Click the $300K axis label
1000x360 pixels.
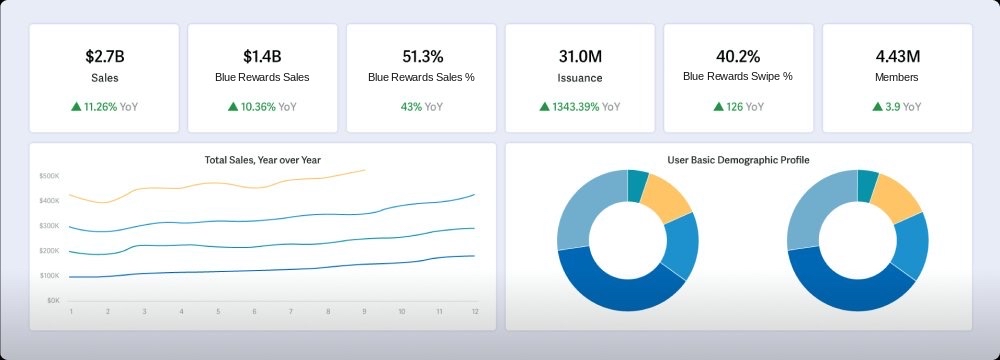[49, 225]
